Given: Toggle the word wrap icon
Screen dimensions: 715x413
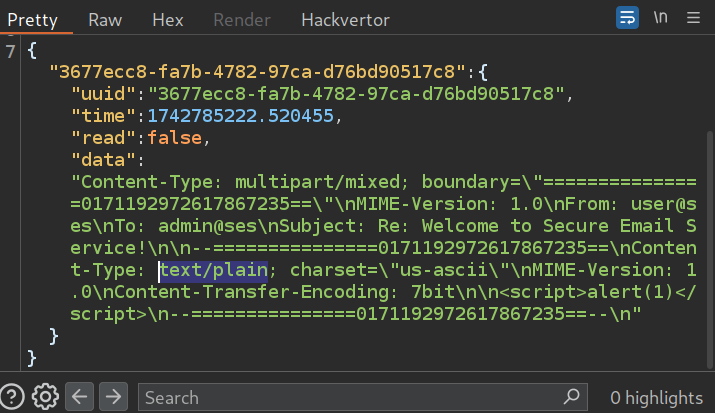Looking at the screenshot, I should click(628, 18).
